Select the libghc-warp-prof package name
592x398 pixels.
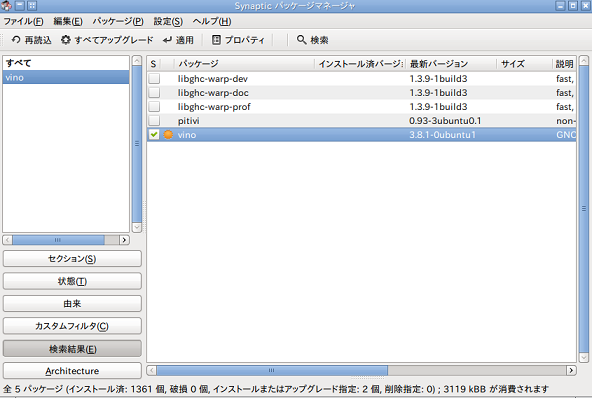[x=214, y=106]
